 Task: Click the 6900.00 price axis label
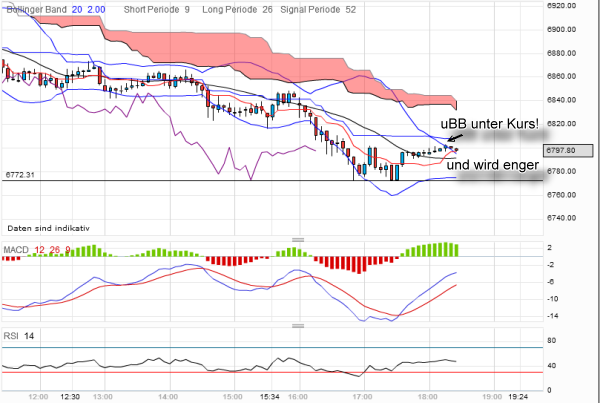[562, 29]
